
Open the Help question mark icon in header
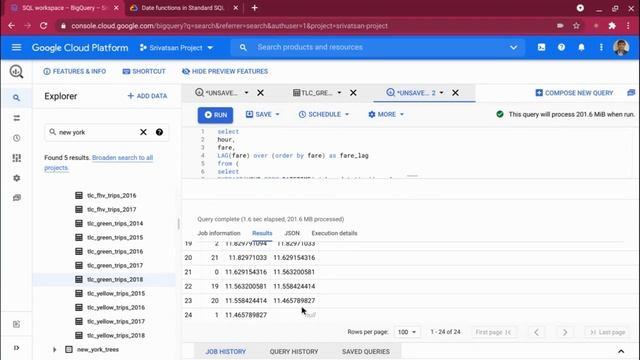(561, 47)
